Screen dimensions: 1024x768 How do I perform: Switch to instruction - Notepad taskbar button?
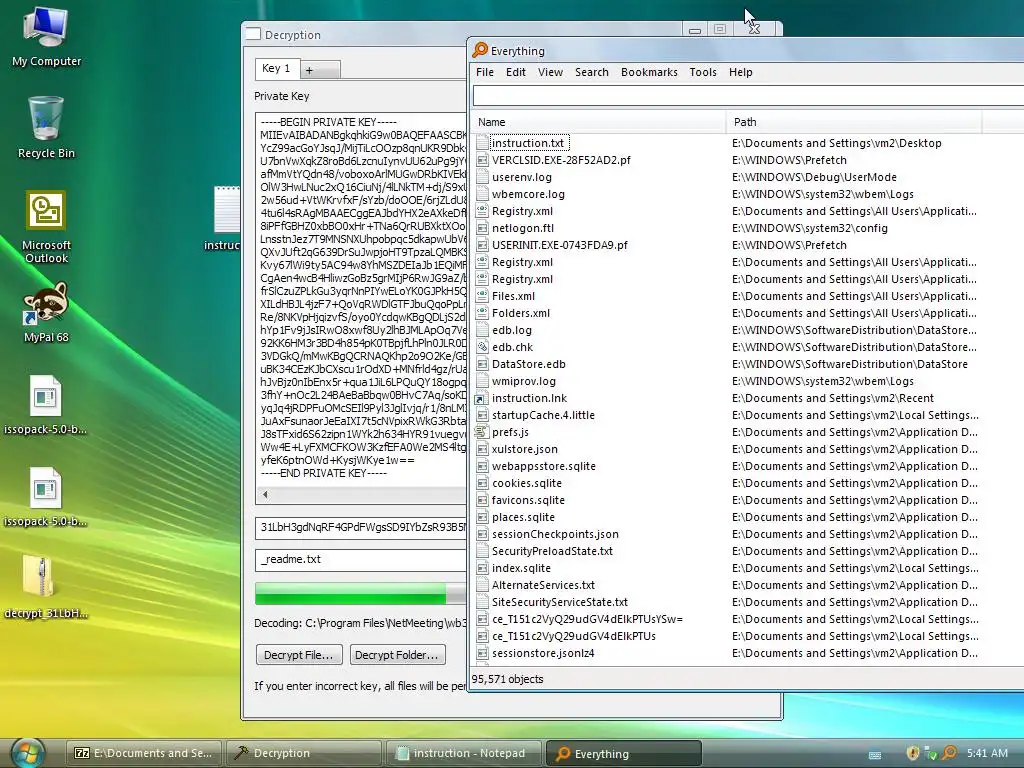(464, 753)
